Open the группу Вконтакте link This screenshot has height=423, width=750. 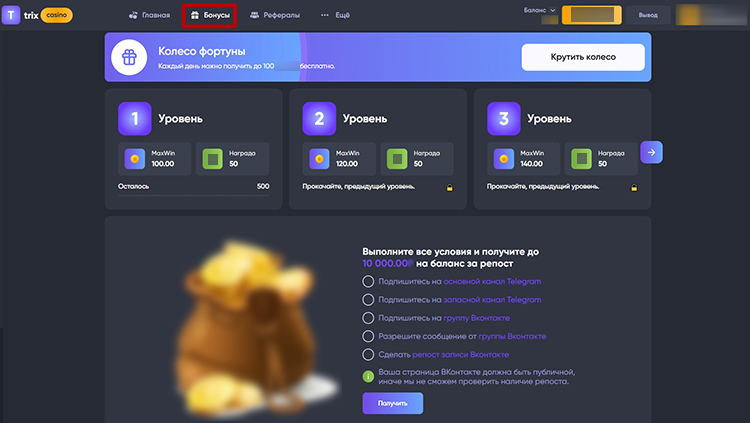[476, 318]
